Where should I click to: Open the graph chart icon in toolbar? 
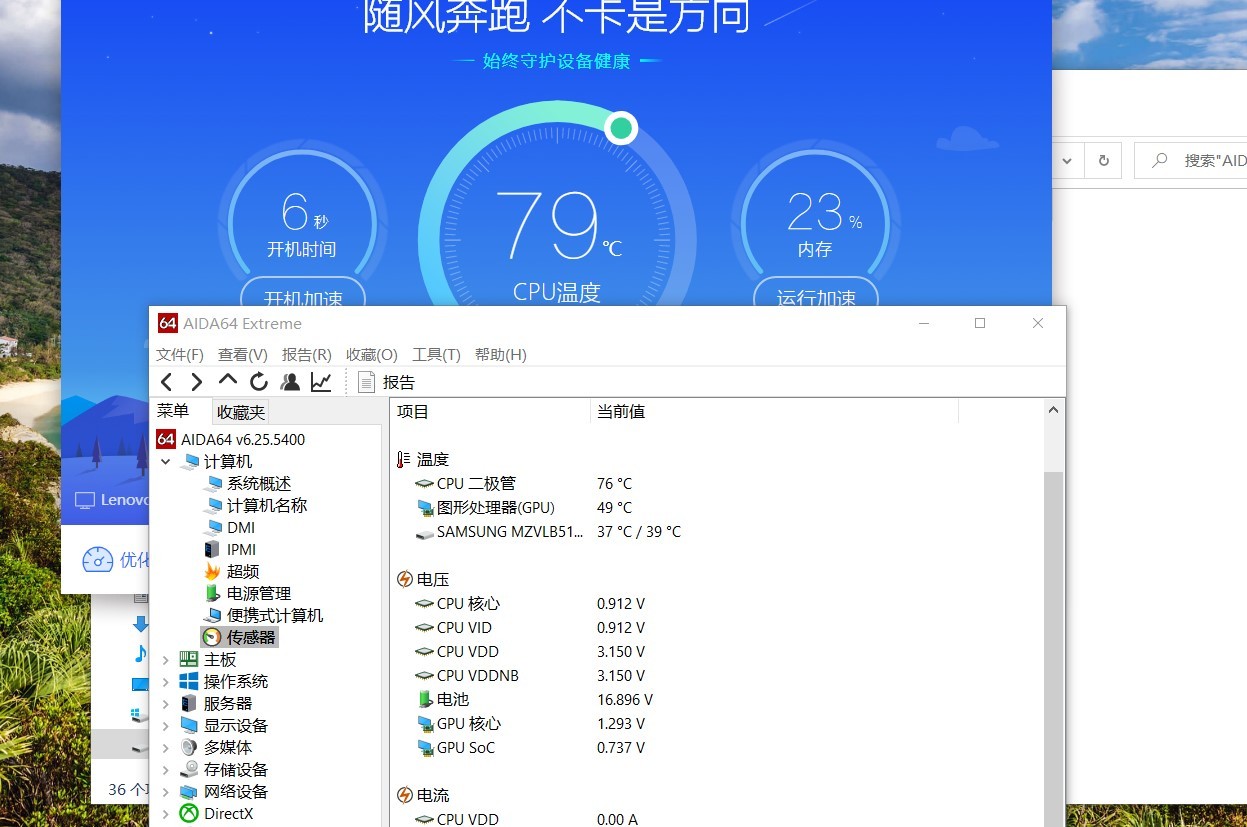click(x=321, y=381)
